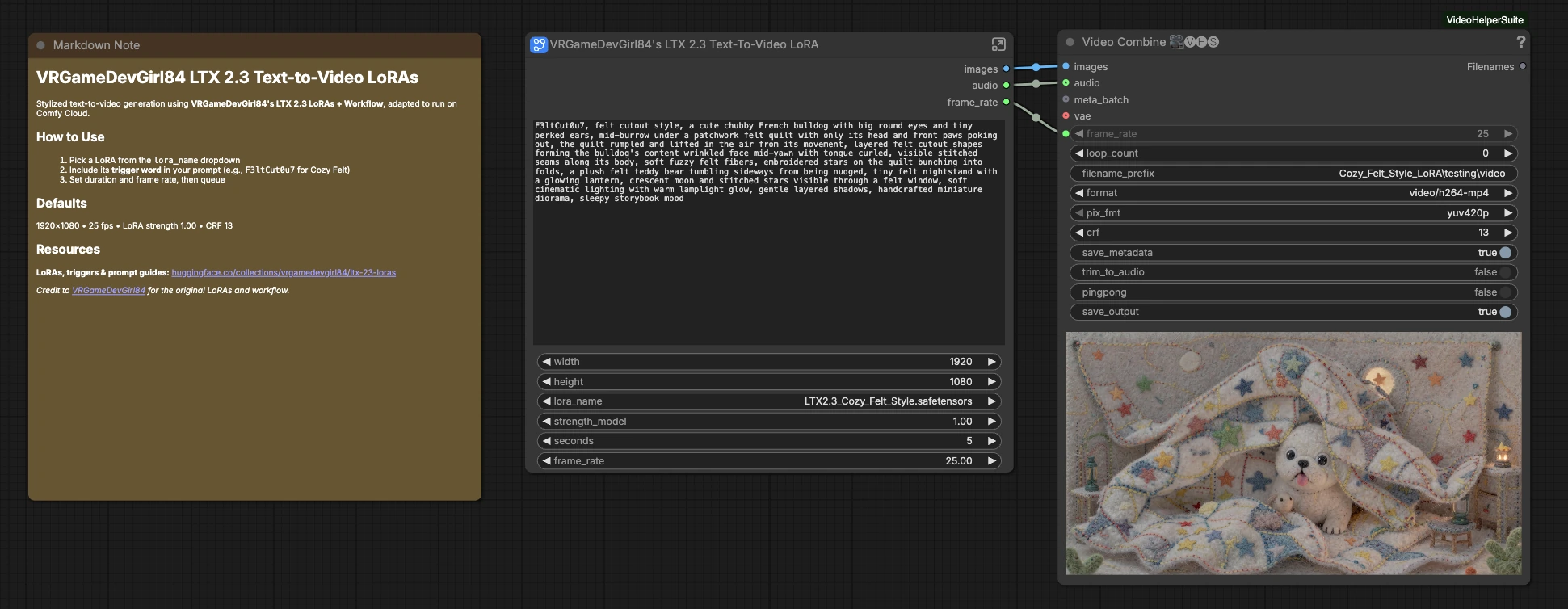The image size is (1568, 609).
Task: Open the format dropdown video/h264-mp4
Action: [x=1293, y=193]
